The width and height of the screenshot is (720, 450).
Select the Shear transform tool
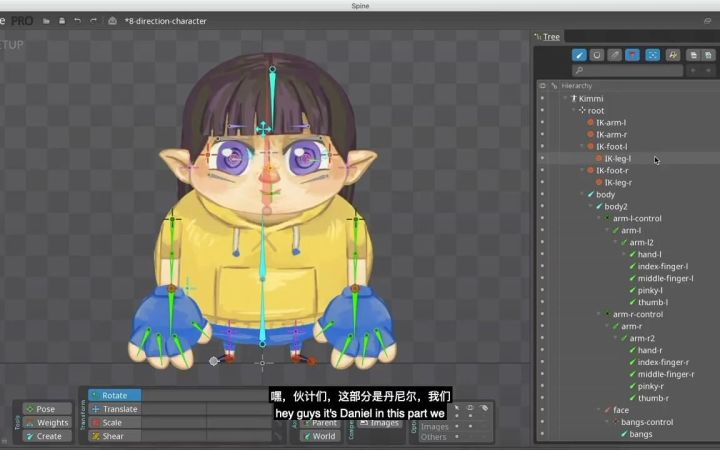pyautogui.click(x=115, y=436)
